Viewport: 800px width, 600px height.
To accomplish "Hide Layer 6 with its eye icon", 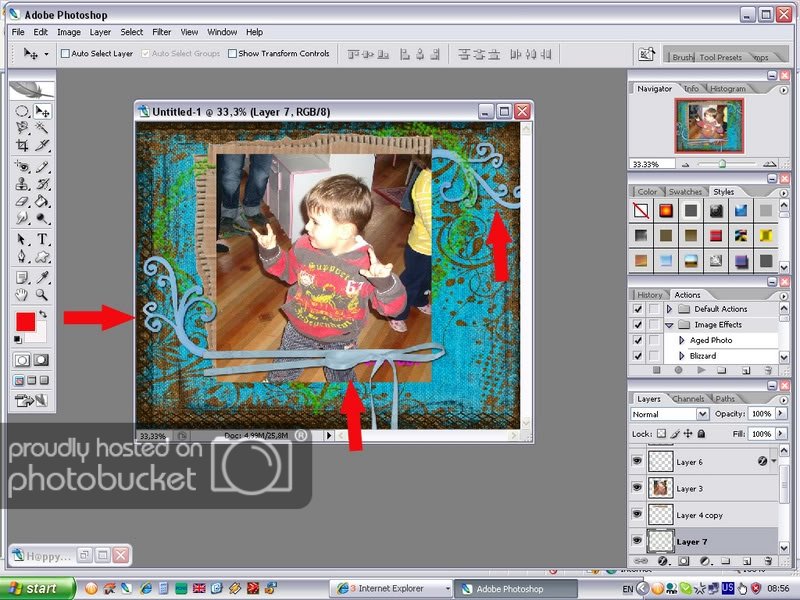I will pos(637,461).
